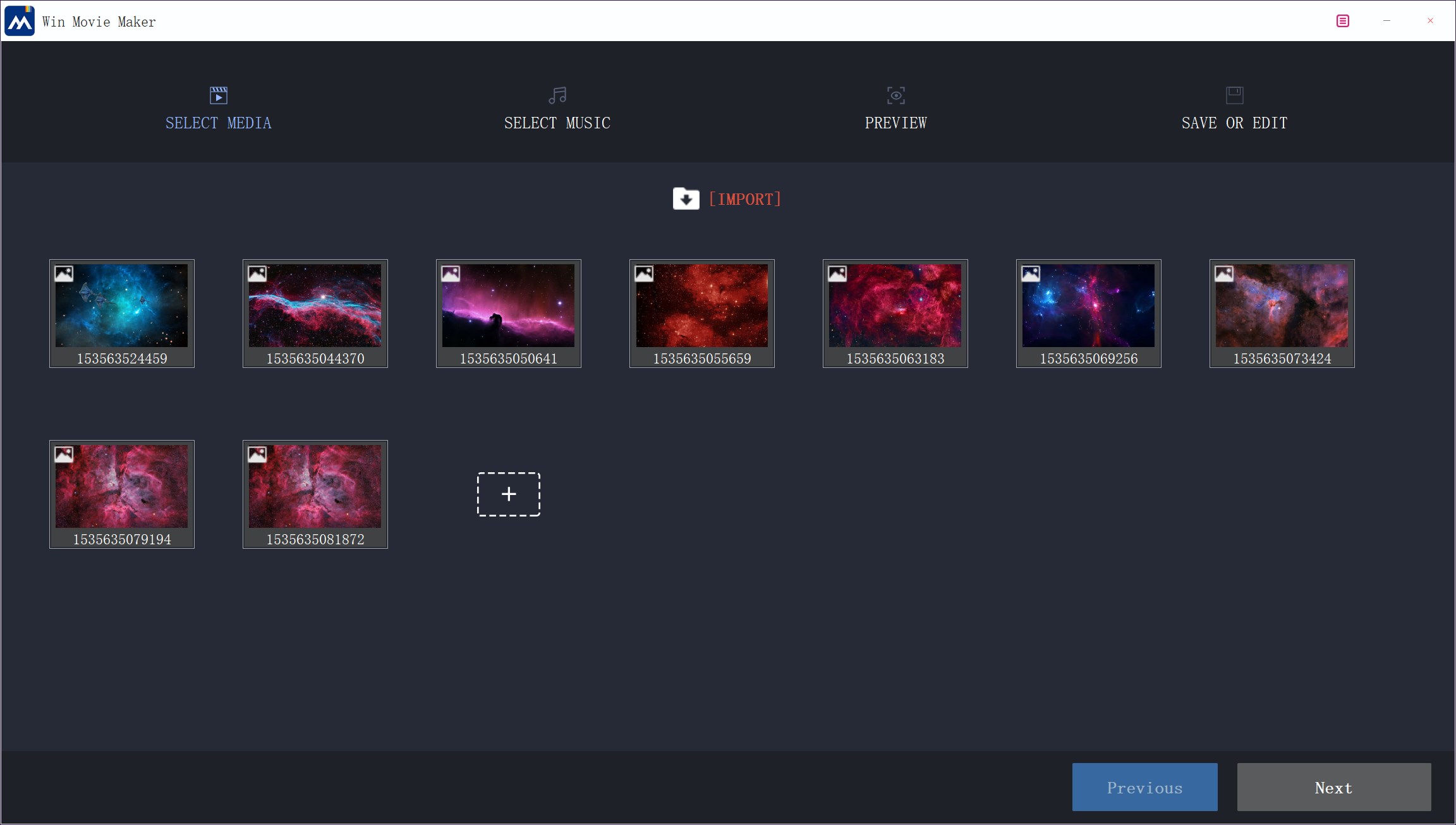
Task: Click the Select Media clapperboard icon
Action: 219,95
